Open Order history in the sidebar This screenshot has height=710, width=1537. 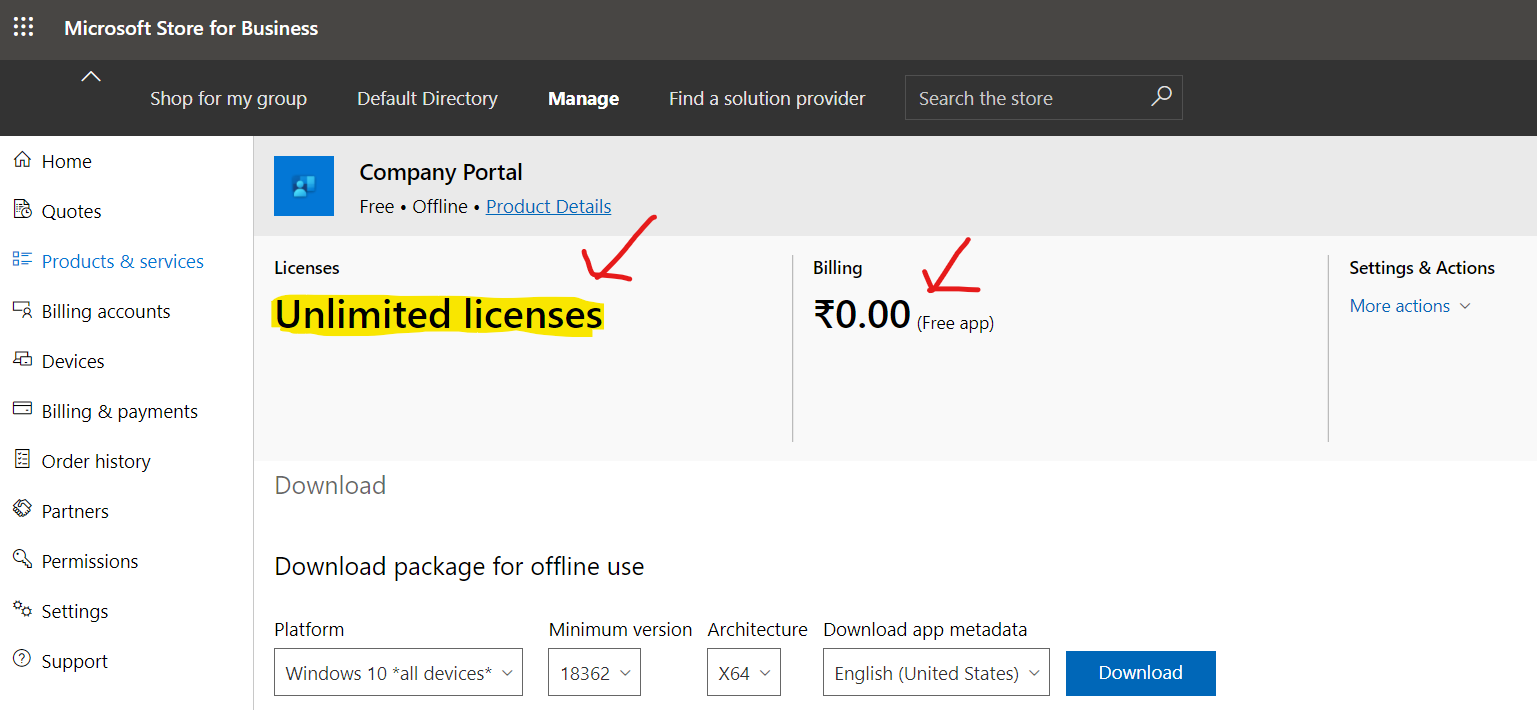(96, 461)
